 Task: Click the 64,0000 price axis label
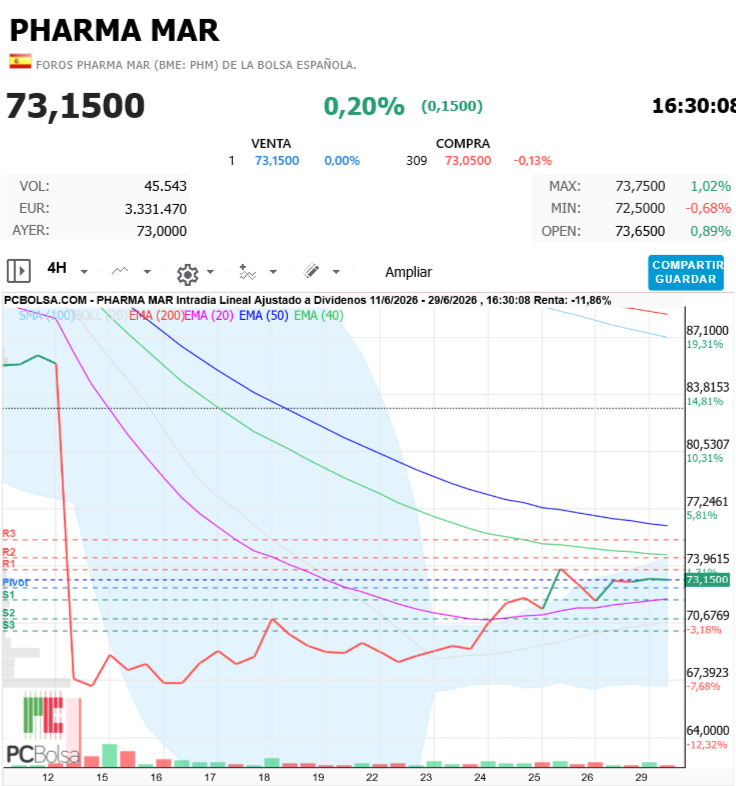click(x=707, y=730)
